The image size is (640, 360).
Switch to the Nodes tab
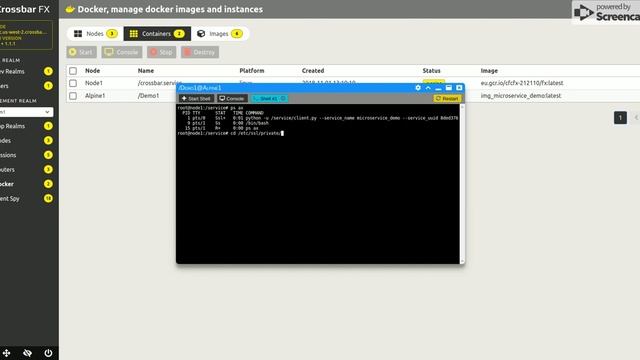95,33
